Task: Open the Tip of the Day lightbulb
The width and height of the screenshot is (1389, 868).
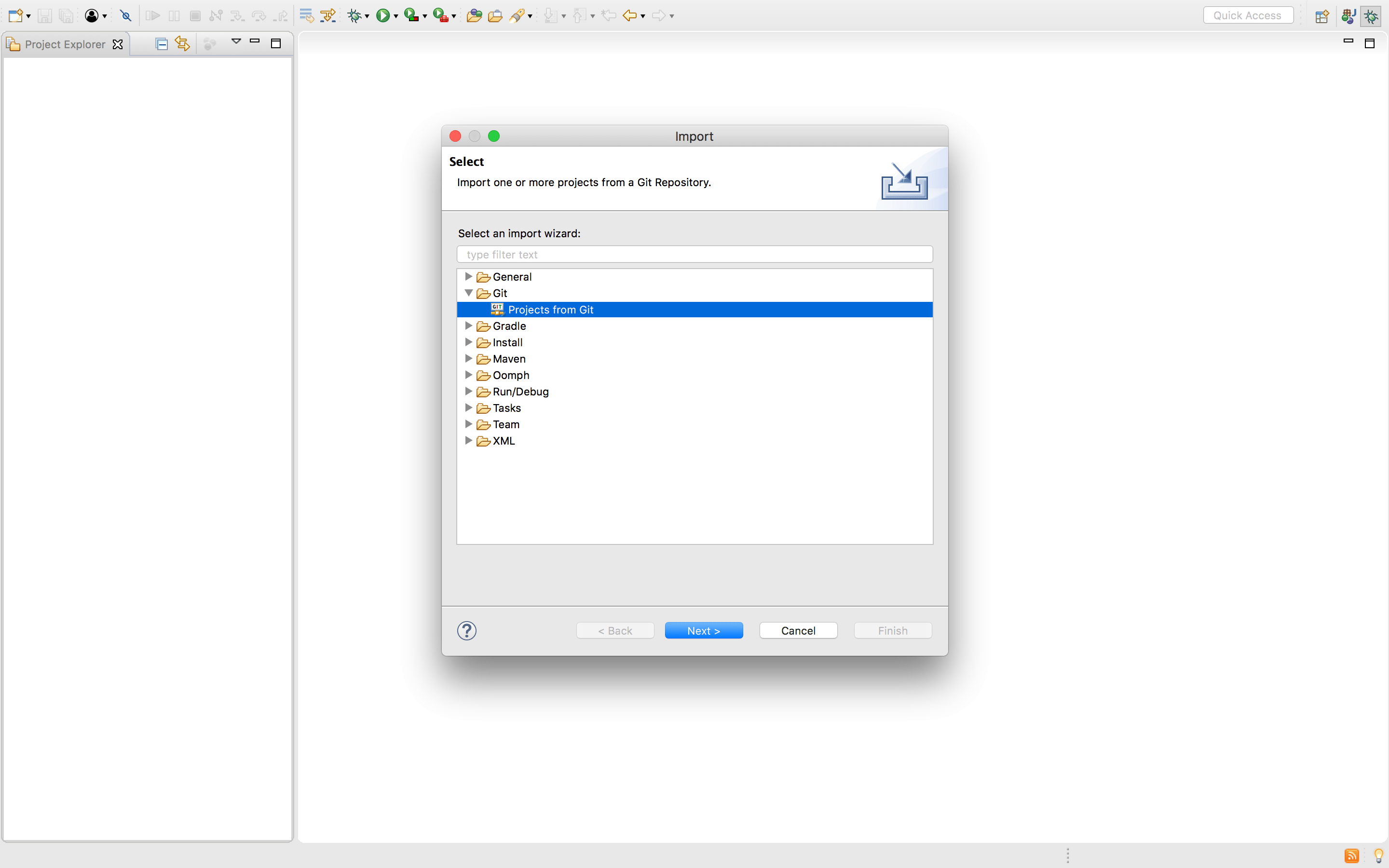Action: [1380, 855]
